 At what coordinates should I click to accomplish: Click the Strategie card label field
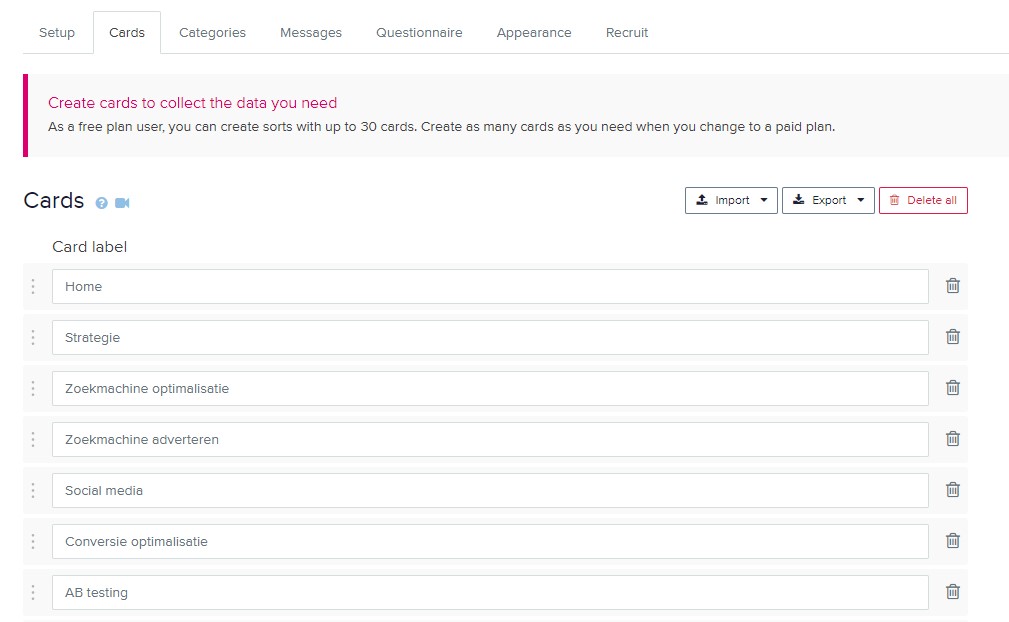click(490, 338)
